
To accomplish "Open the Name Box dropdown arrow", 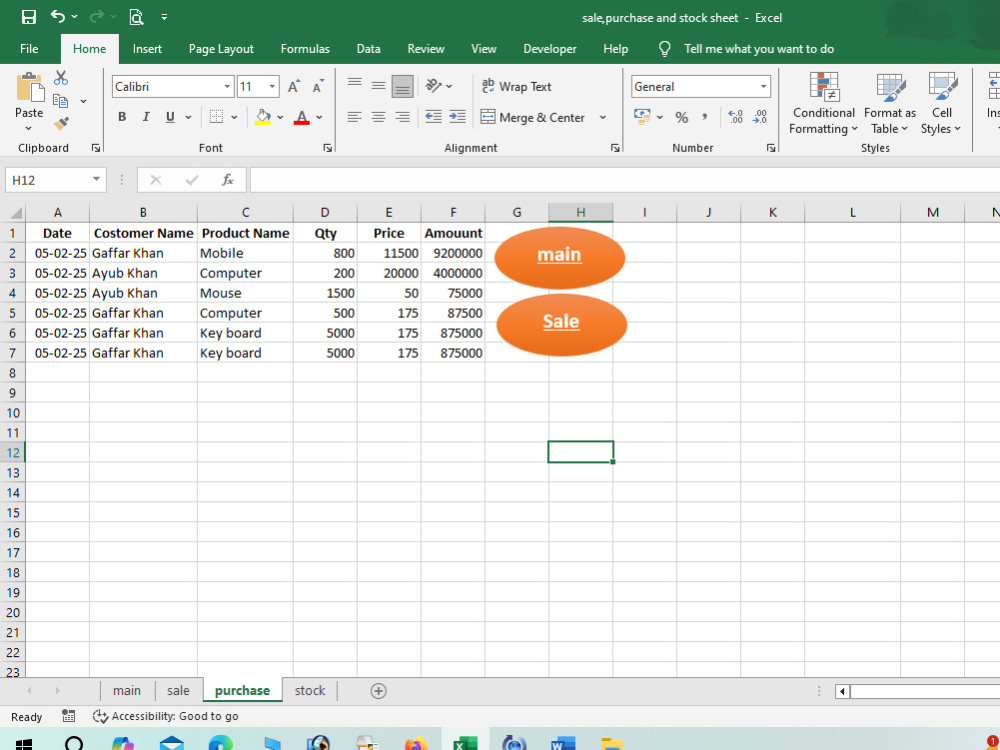I will (96, 180).
